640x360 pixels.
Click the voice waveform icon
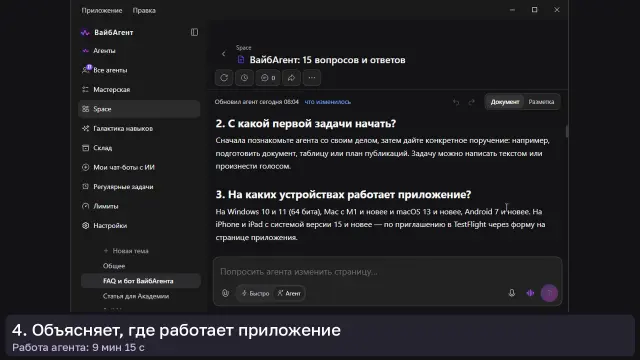[530, 293]
